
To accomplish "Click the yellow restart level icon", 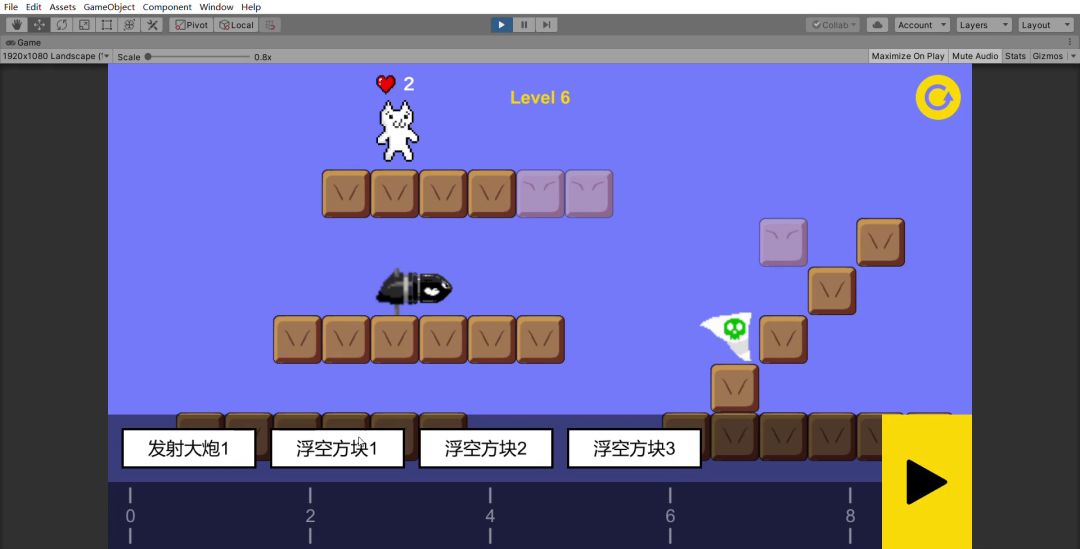I will 938,98.
